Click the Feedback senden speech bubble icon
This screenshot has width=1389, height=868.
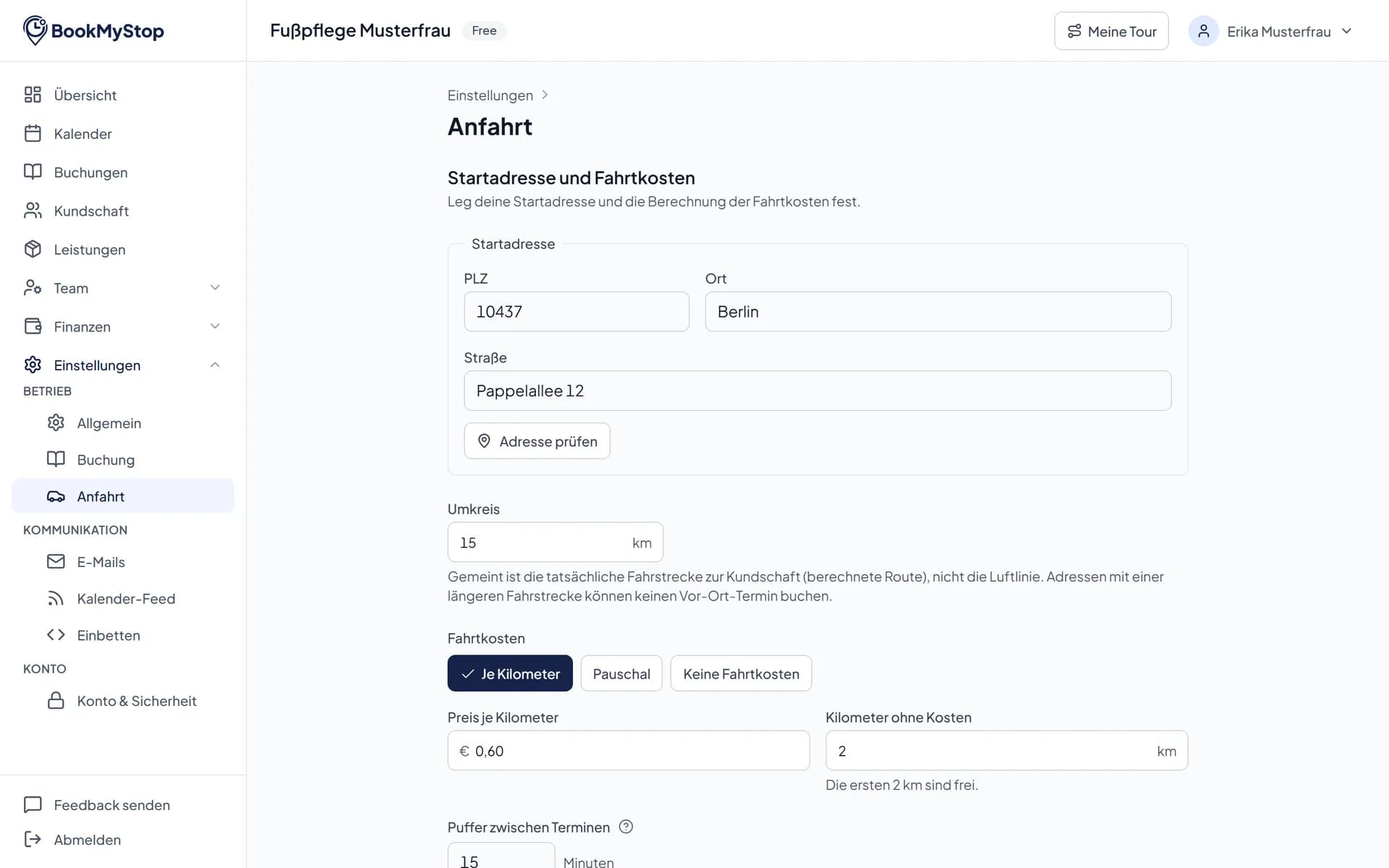(33, 804)
